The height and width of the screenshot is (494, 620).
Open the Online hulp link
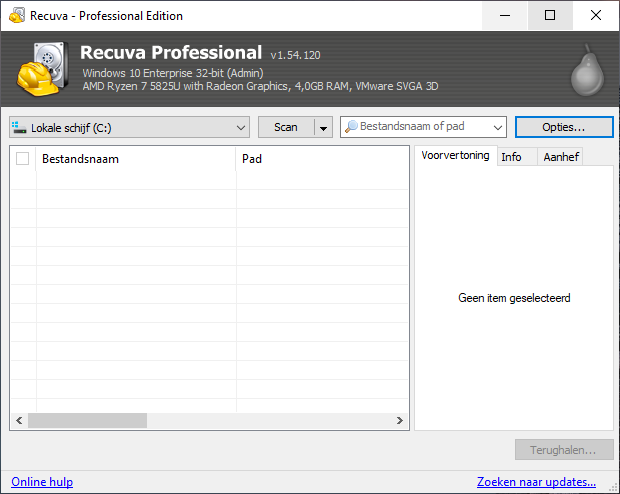(x=42, y=482)
